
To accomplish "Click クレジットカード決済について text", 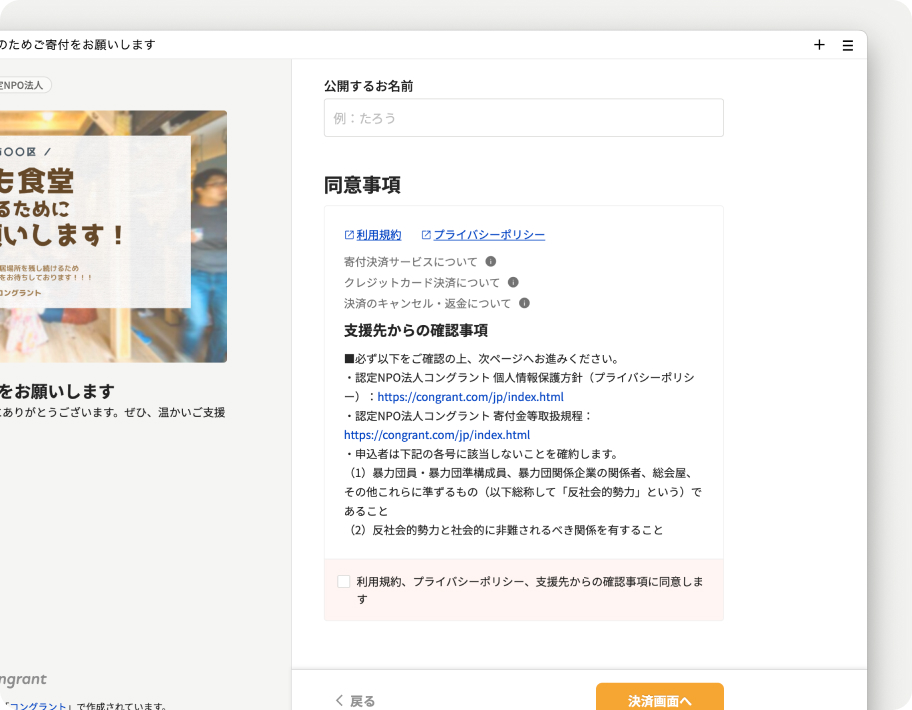I will pyautogui.click(x=422, y=283).
